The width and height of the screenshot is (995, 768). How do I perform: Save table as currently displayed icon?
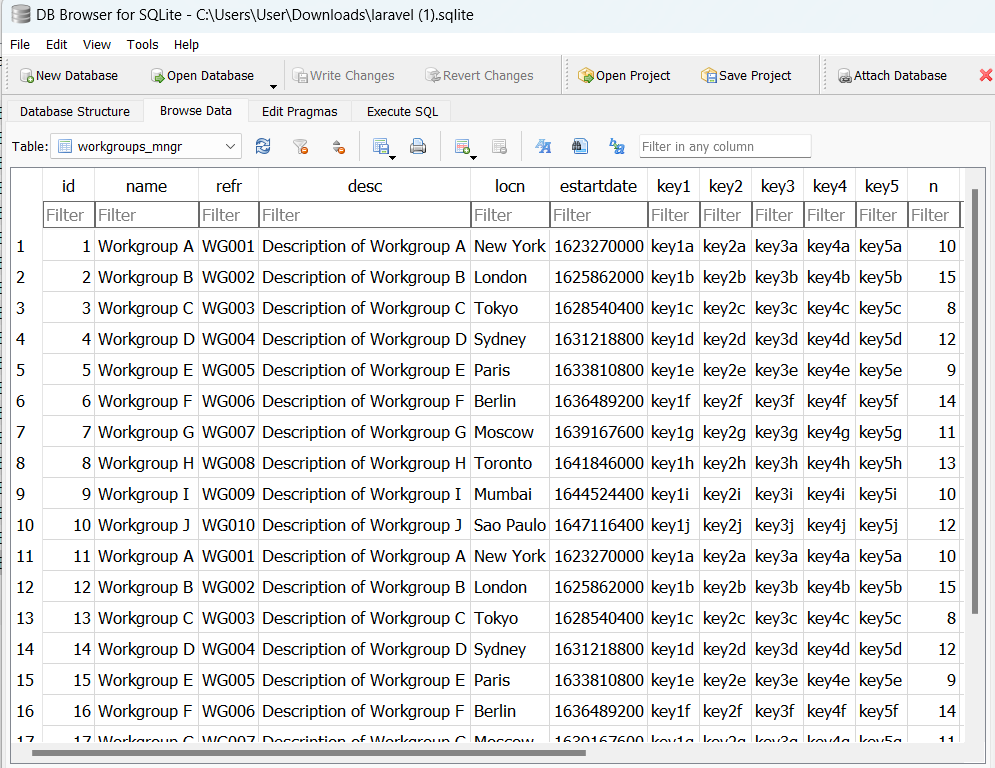pyautogui.click(x=381, y=147)
